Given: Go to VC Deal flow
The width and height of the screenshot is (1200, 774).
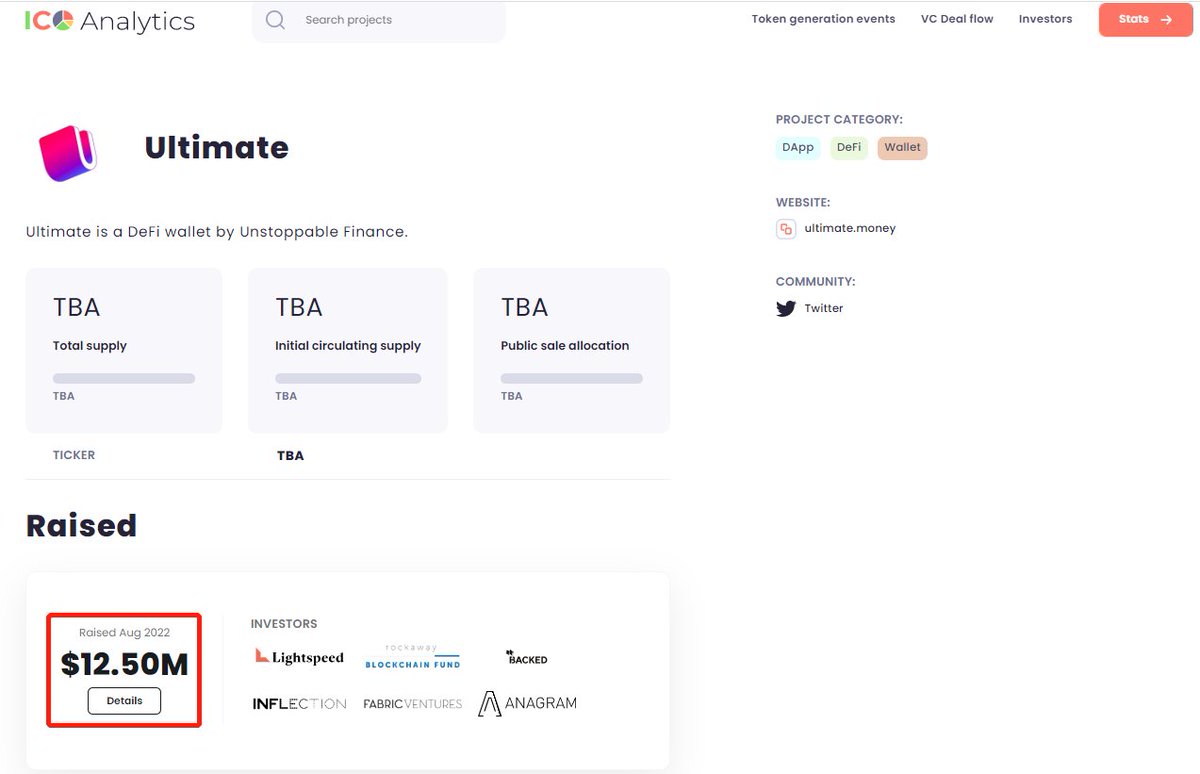Looking at the screenshot, I should point(957,19).
